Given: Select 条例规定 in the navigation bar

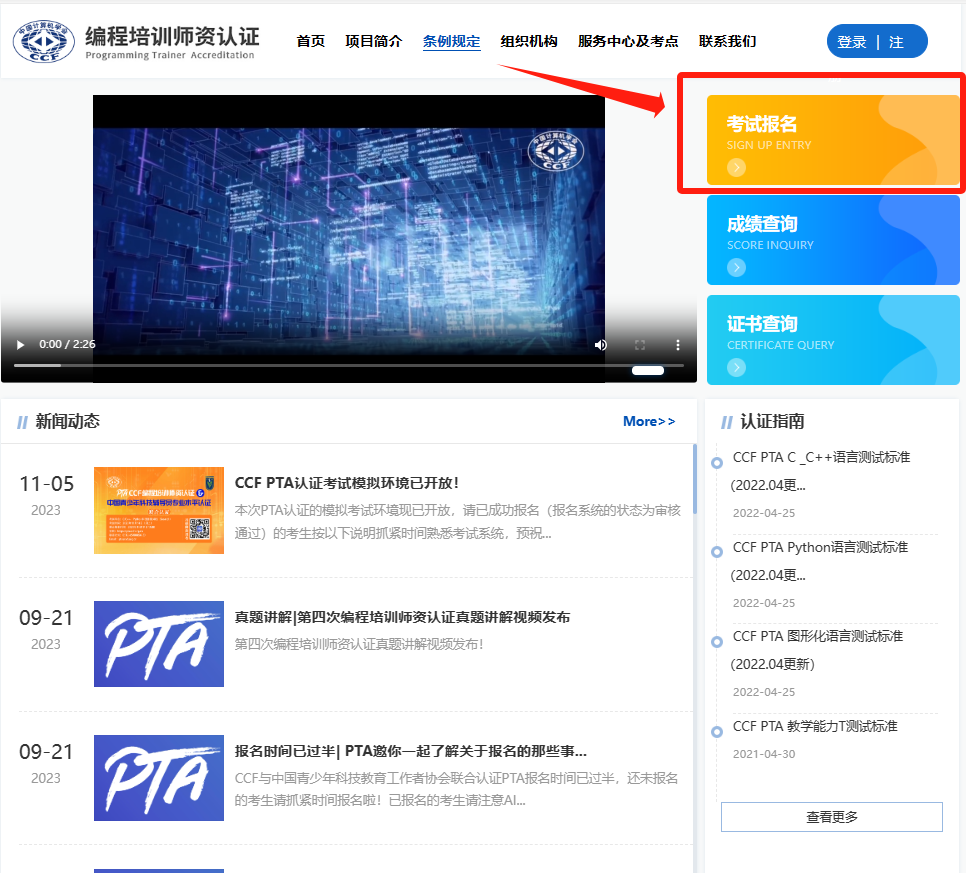Looking at the screenshot, I should tap(451, 41).
